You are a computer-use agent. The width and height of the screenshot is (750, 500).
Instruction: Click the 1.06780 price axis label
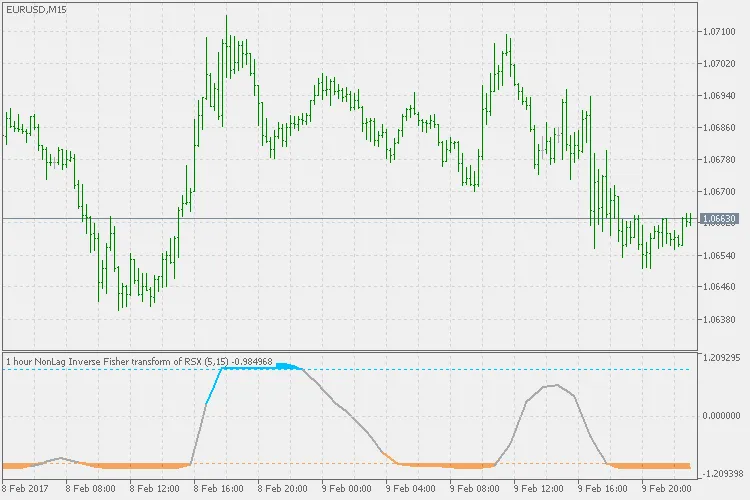click(x=720, y=160)
